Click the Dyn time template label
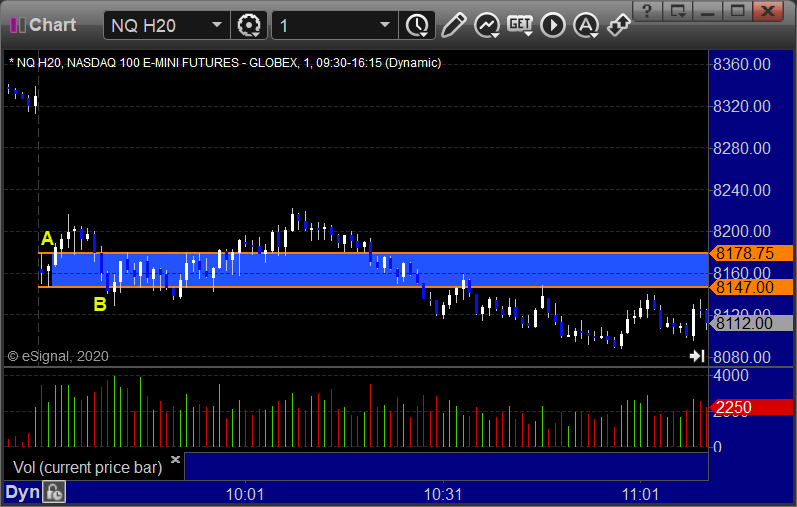 (23, 492)
